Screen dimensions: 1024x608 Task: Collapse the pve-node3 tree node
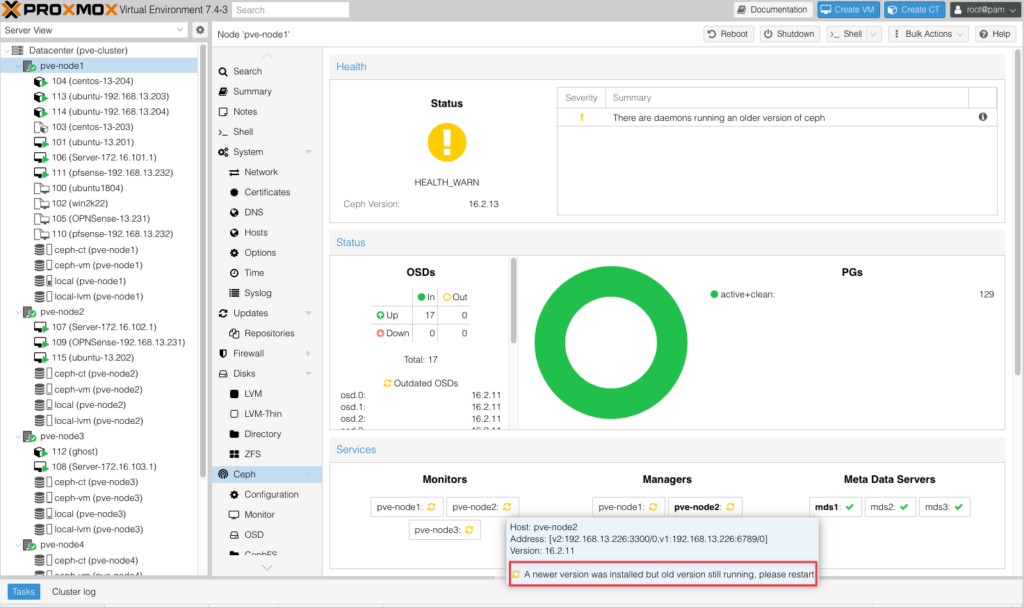[18, 436]
